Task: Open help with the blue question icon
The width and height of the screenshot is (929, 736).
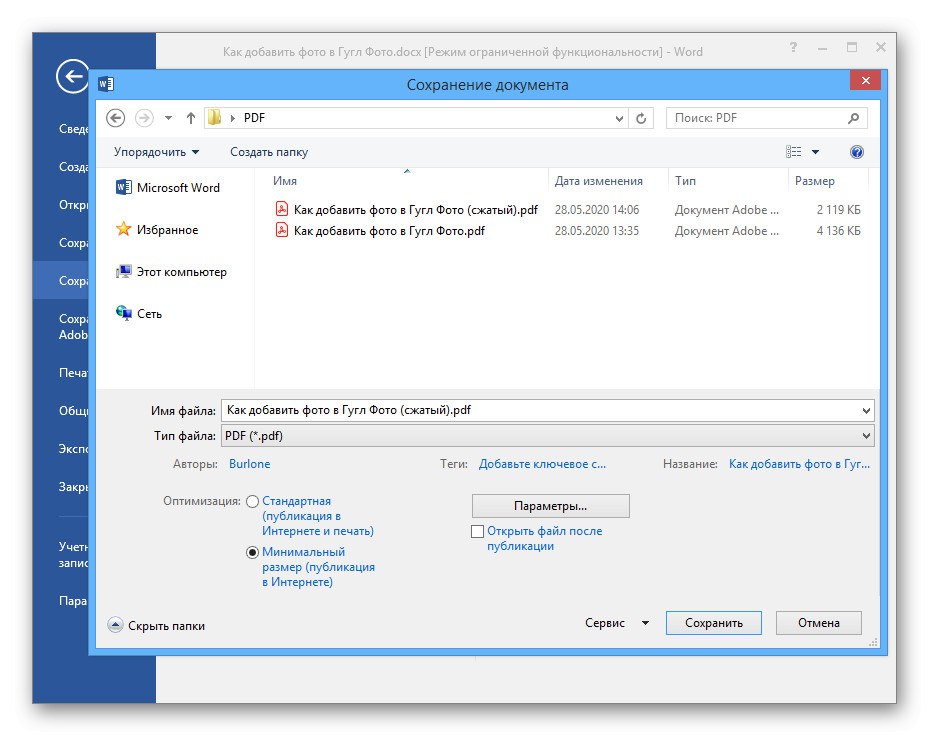Action: click(856, 152)
